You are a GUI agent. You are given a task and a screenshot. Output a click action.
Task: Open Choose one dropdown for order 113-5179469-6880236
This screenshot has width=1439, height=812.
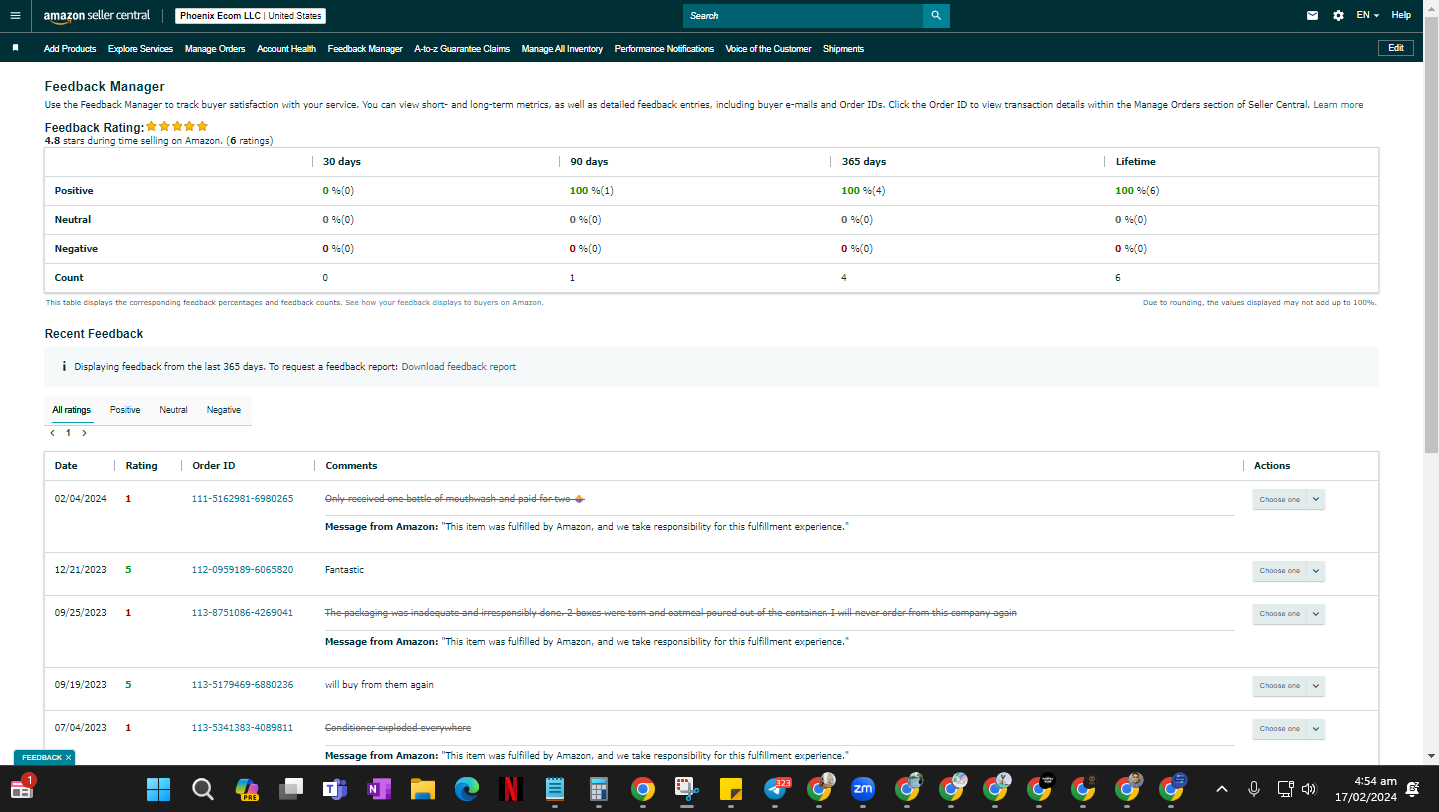point(1288,686)
